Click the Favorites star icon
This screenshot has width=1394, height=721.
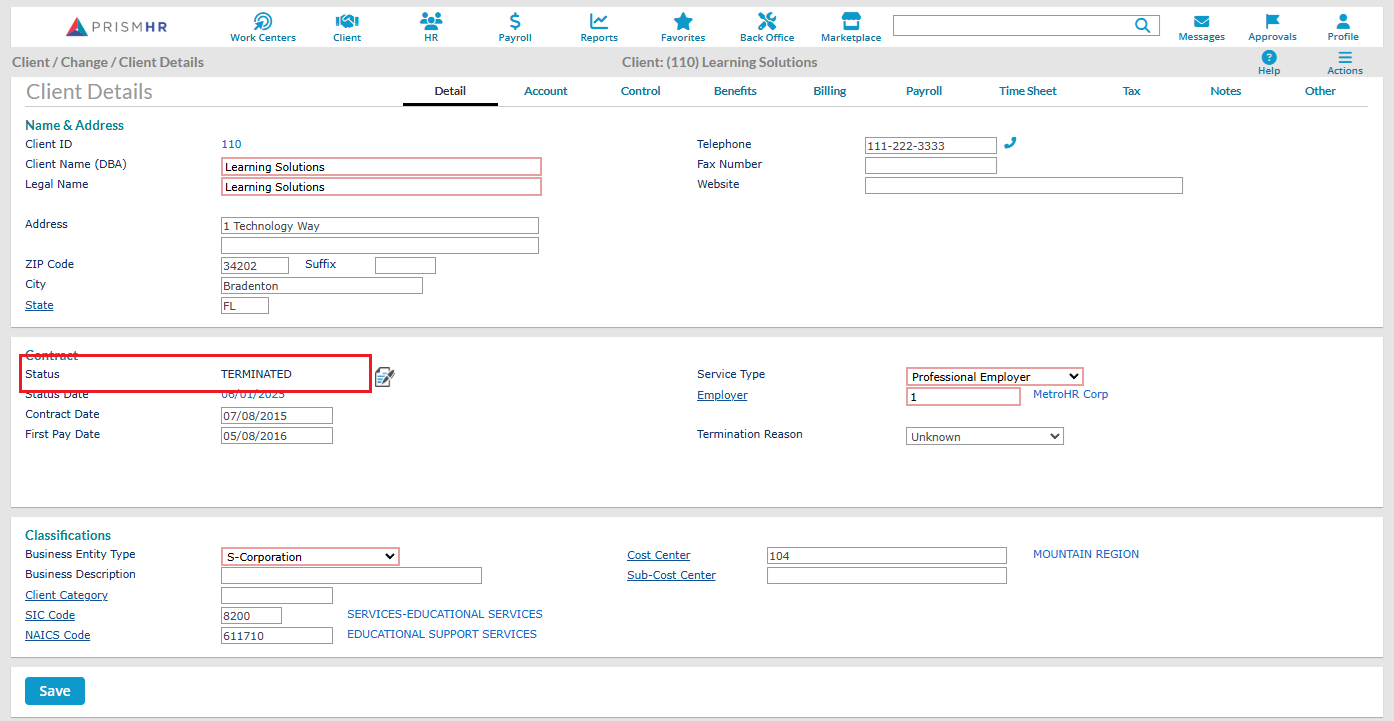[683, 21]
